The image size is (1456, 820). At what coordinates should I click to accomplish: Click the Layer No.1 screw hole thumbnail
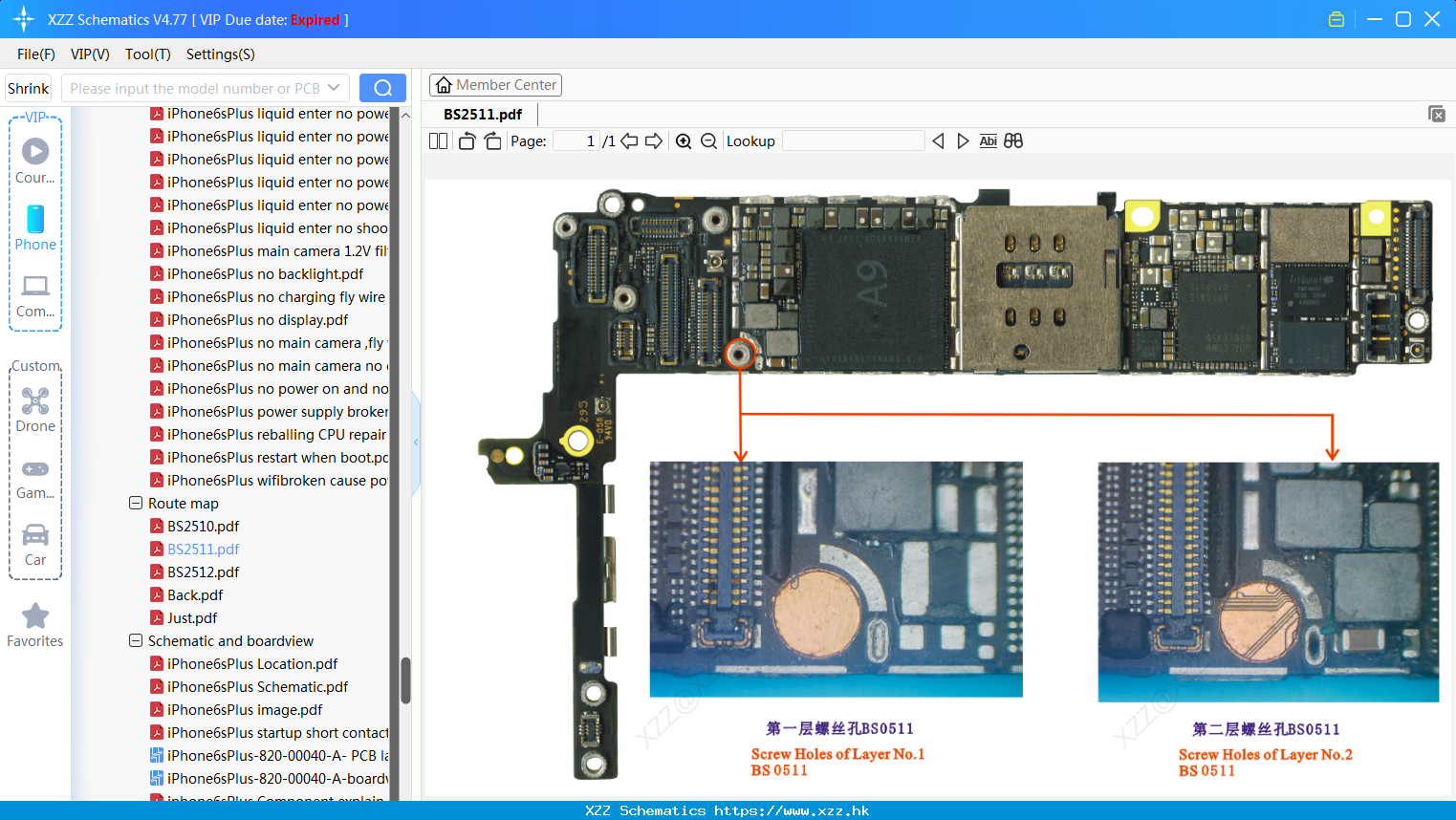click(836, 579)
